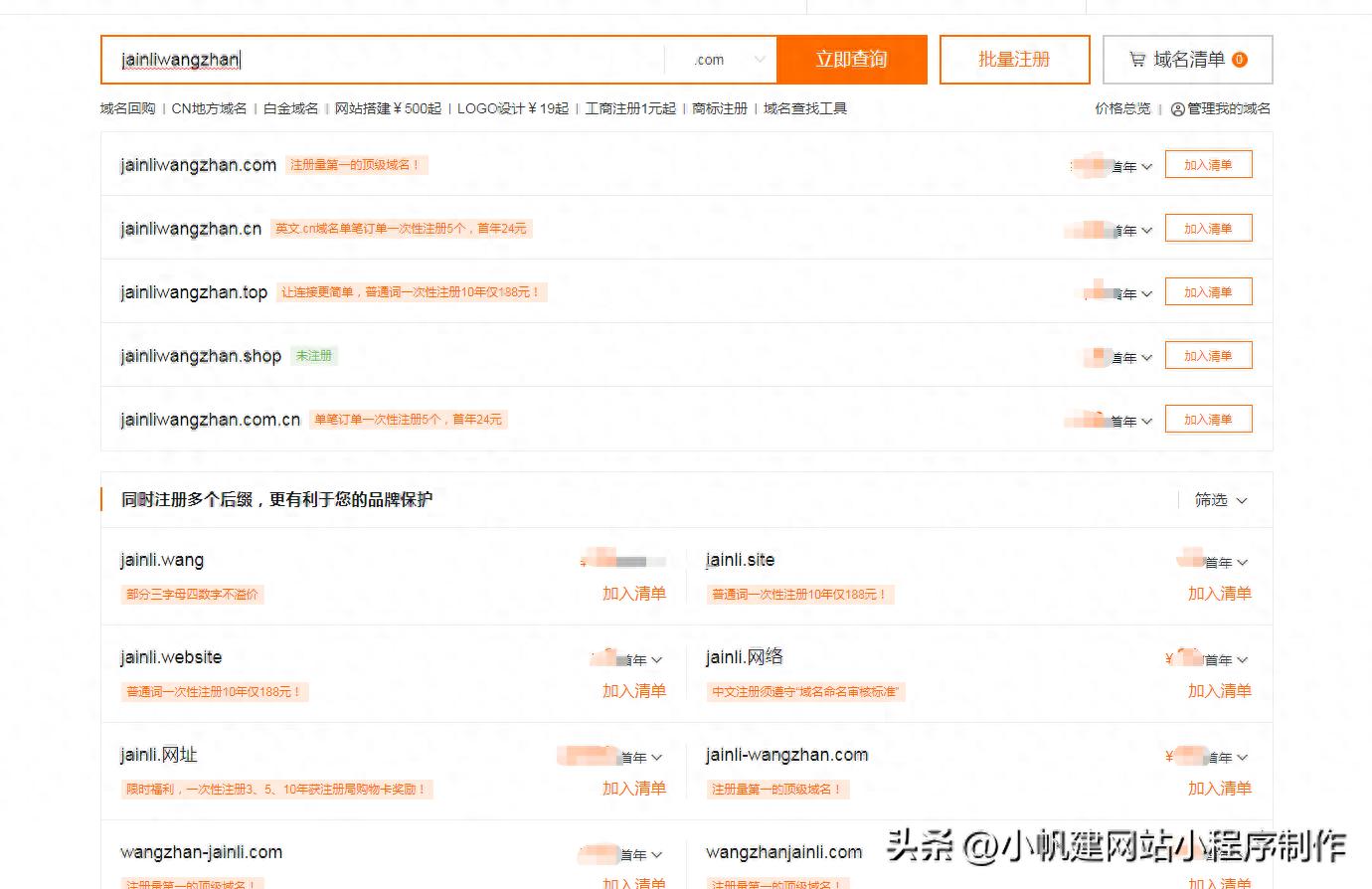The width and height of the screenshot is (1372, 889).
Task: Click the jainli-wangzhan.com domain name
Action: (x=787, y=755)
